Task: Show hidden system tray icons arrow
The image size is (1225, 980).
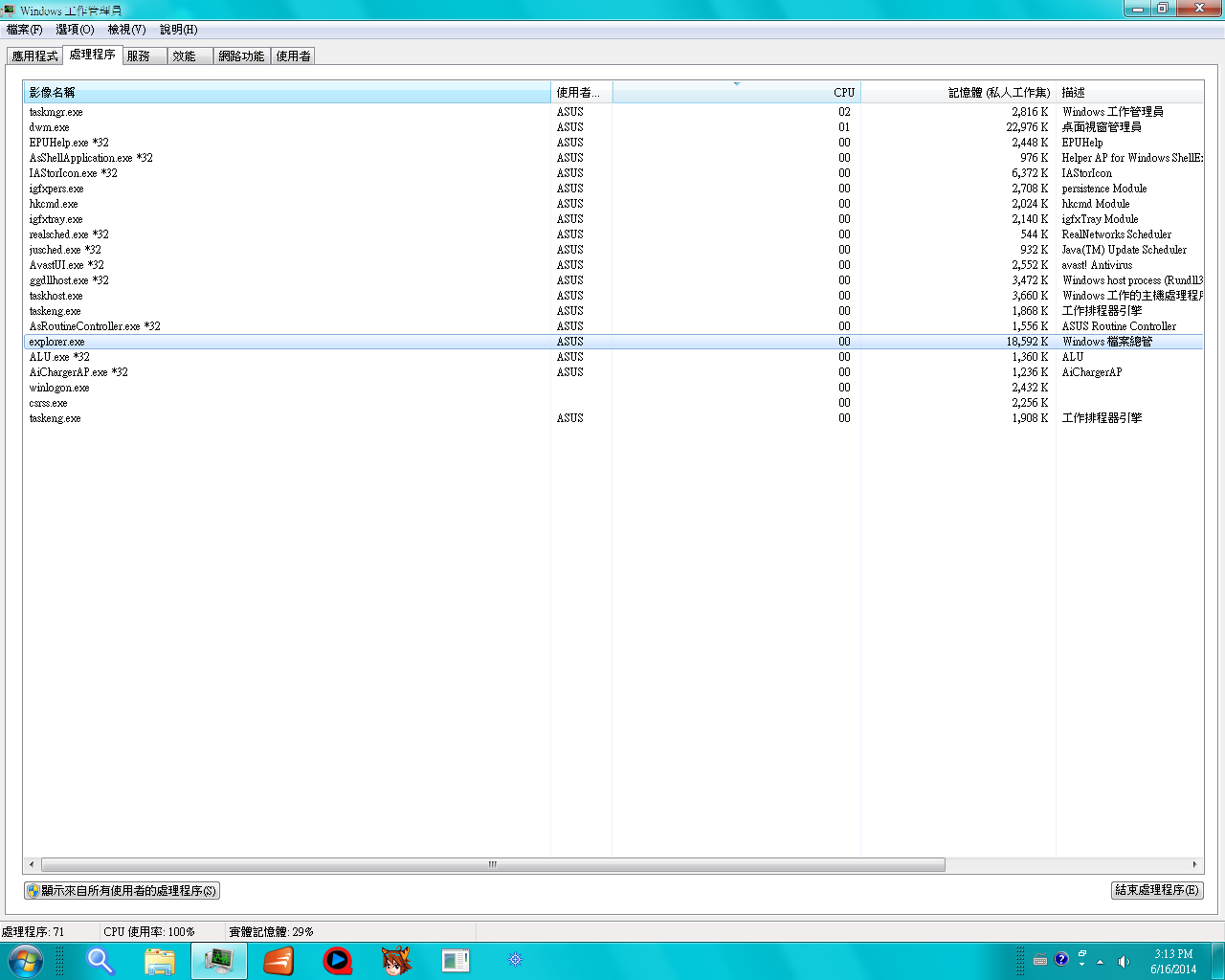Action: (x=1100, y=961)
